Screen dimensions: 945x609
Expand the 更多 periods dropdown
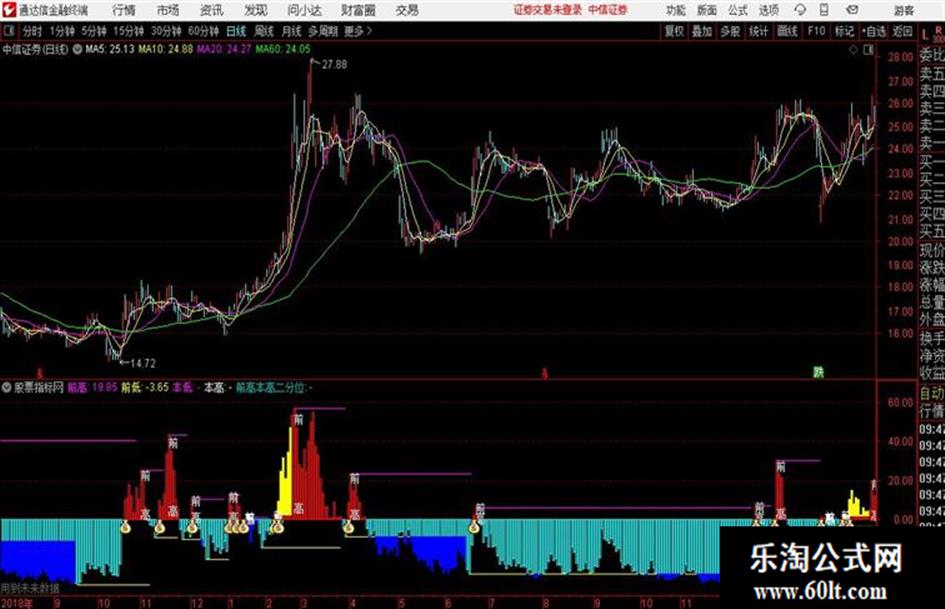(358, 31)
